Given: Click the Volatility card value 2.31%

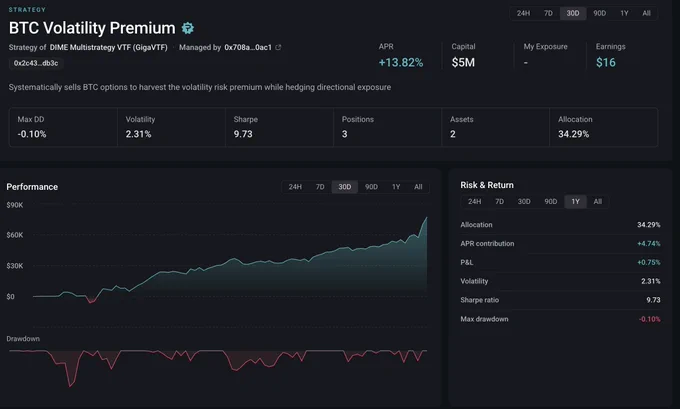Looking at the screenshot, I should pyautogui.click(x=138, y=134).
